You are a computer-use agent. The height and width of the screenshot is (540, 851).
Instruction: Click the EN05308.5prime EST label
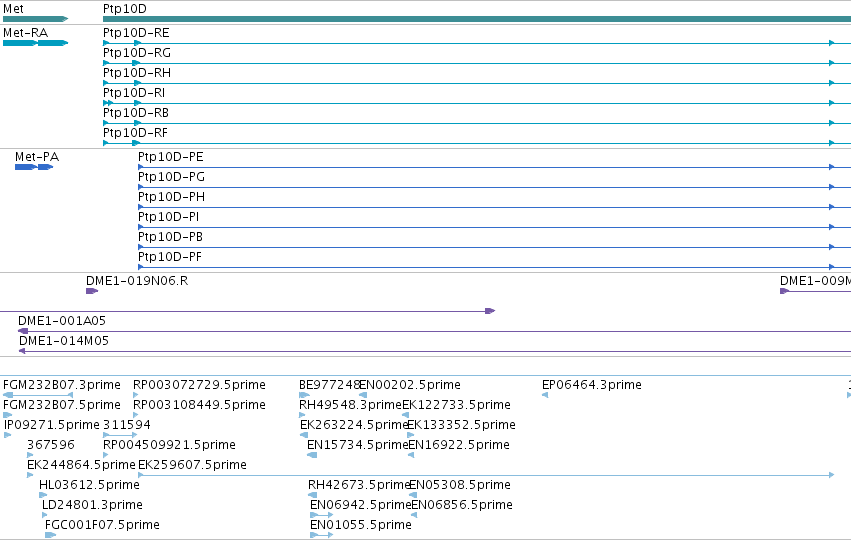460,485
